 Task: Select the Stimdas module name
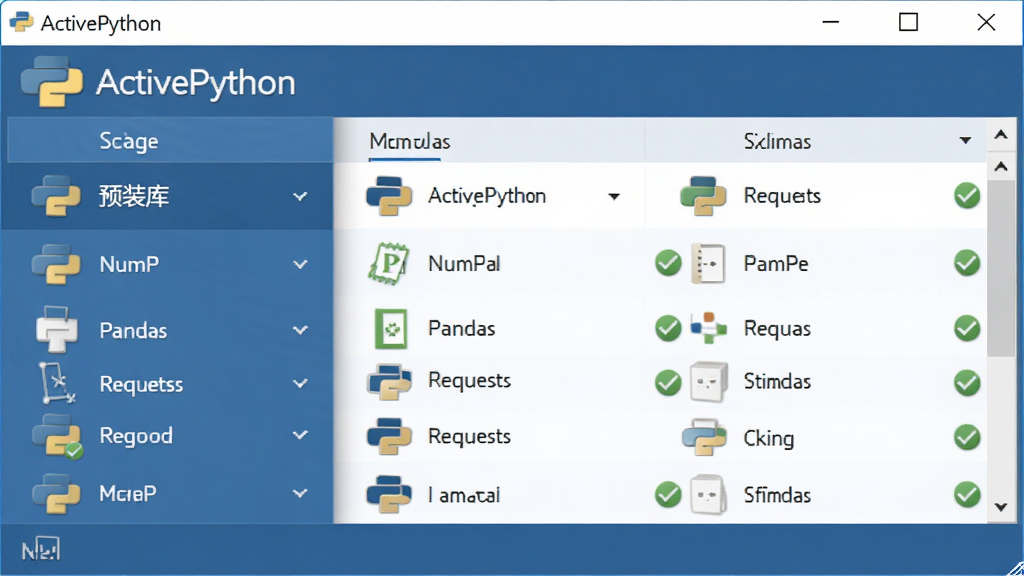(x=777, y=381)
